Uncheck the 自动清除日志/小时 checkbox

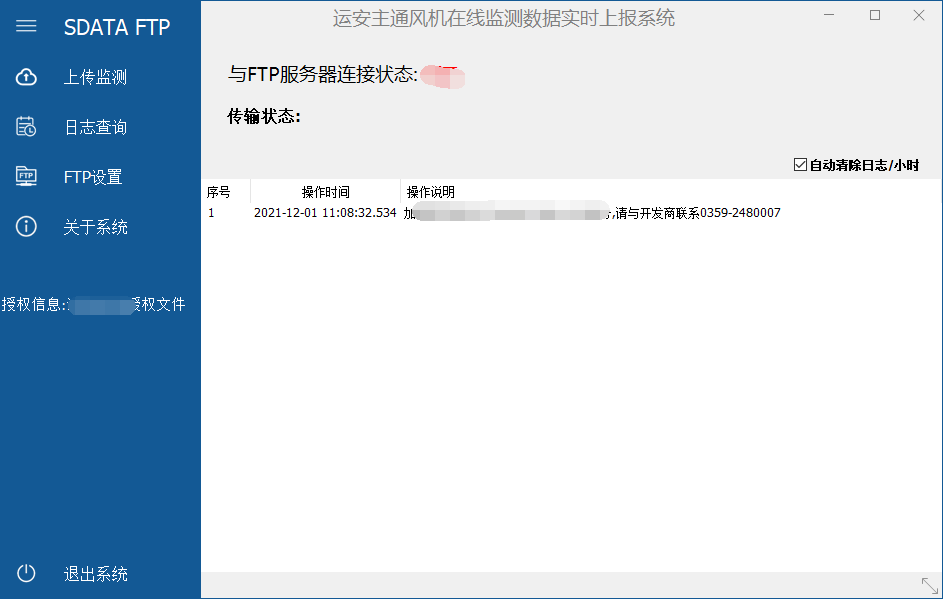[x=800, y=165]
